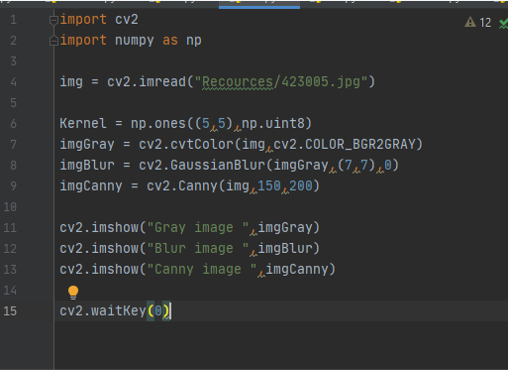Click "imgCanny" argument on line 13
This screenshot has height=370, width=508.
point(297,269)
